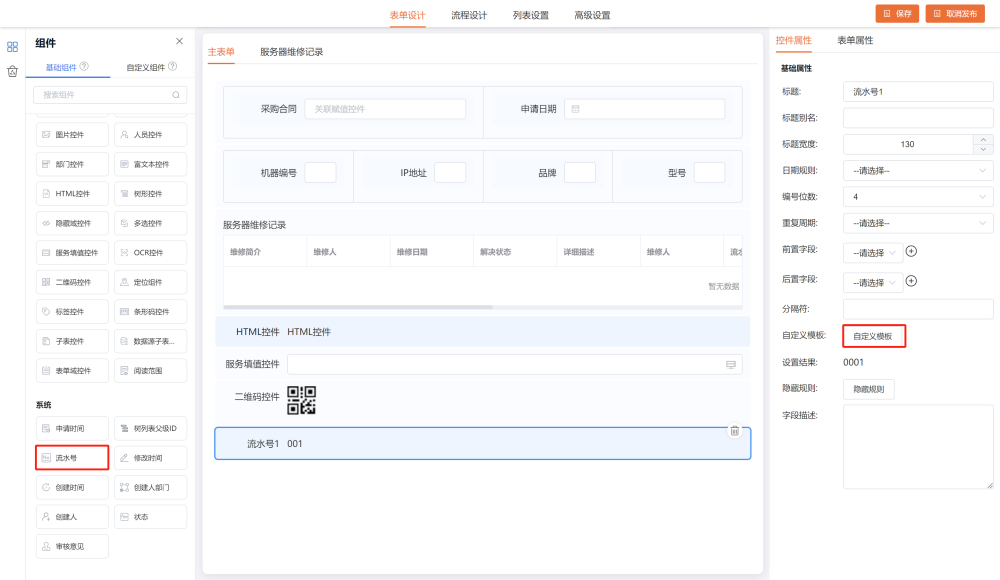Open the 服务器维修记录 tab

(x=291, y=52)
